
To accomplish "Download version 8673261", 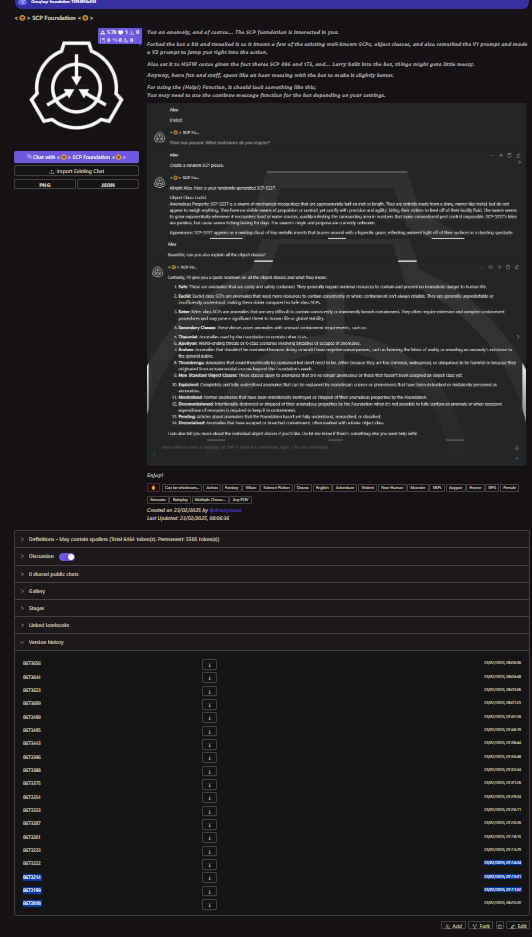I will pos(209,837).
